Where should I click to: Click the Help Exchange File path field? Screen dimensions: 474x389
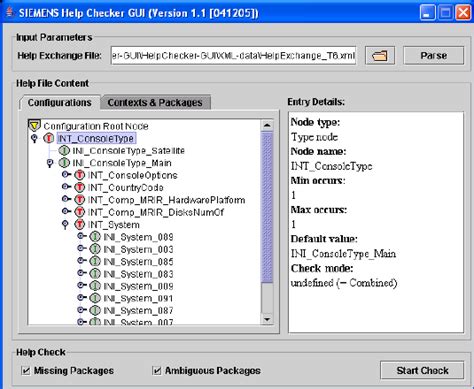(x=233, y=55)
